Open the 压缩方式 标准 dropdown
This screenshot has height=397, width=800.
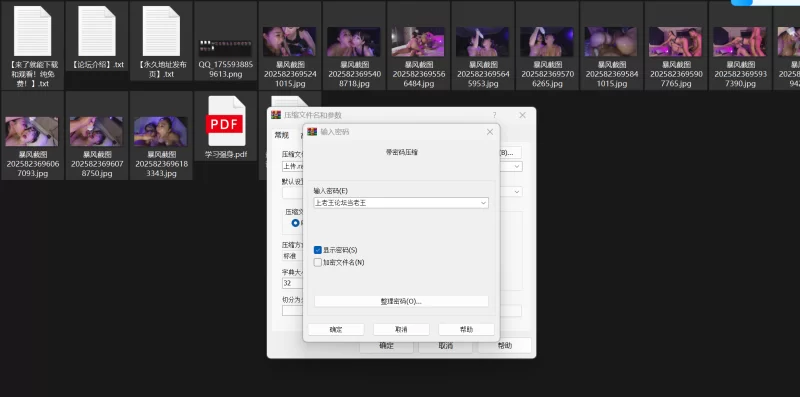(293, 256)
